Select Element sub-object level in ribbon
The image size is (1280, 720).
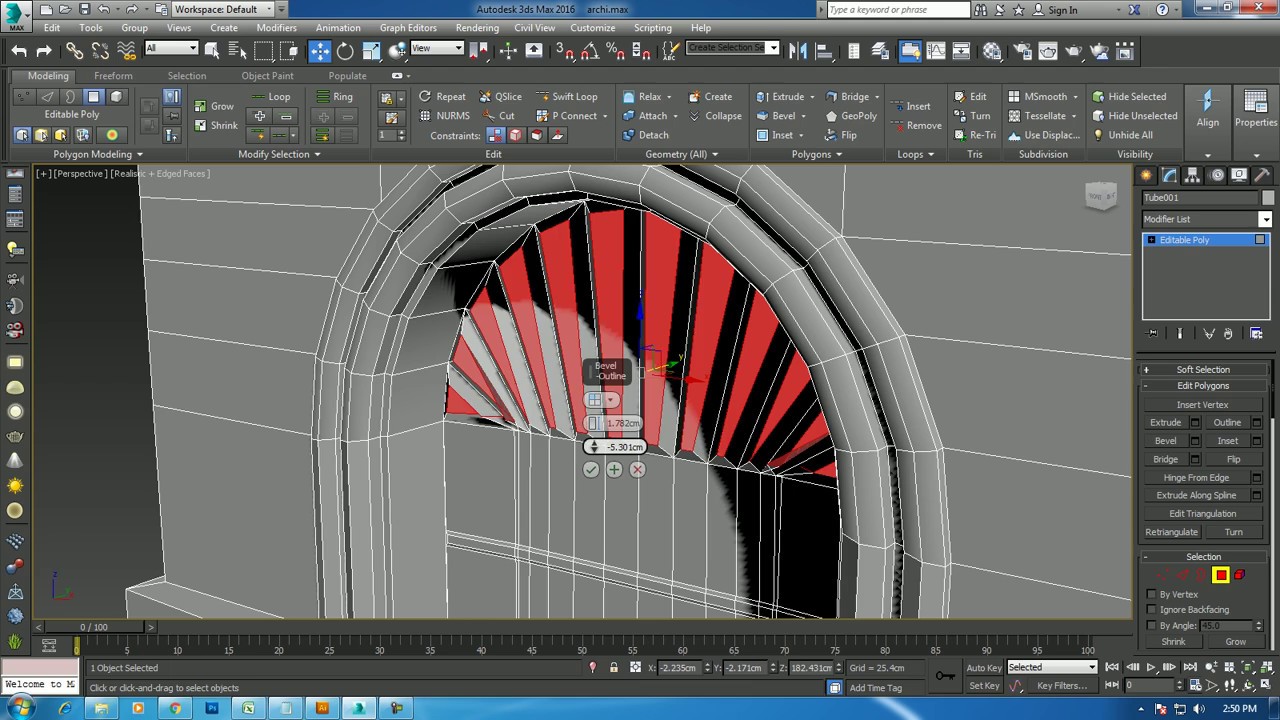click(117, 97)
